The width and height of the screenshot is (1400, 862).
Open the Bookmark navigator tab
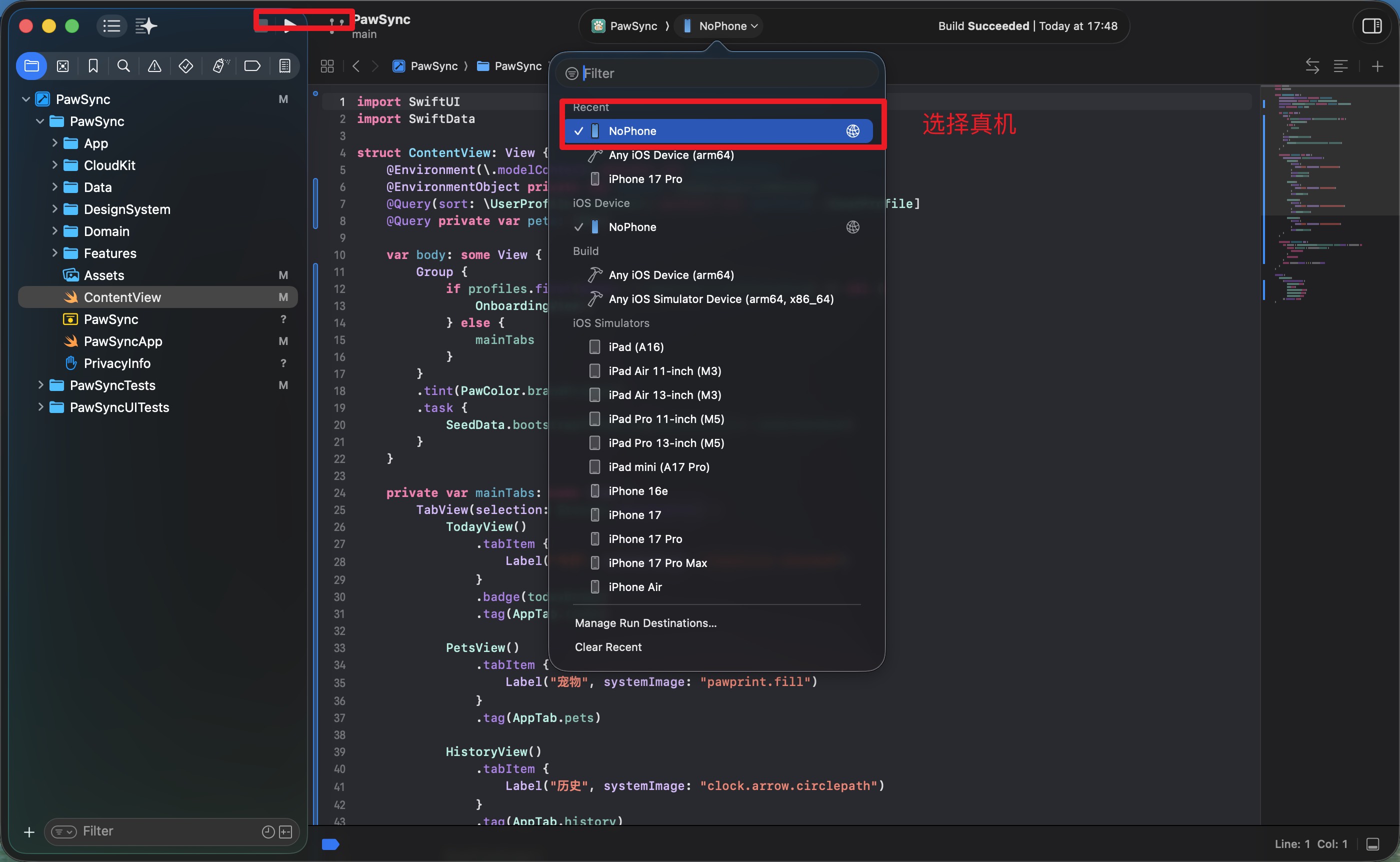pos(93,66)
